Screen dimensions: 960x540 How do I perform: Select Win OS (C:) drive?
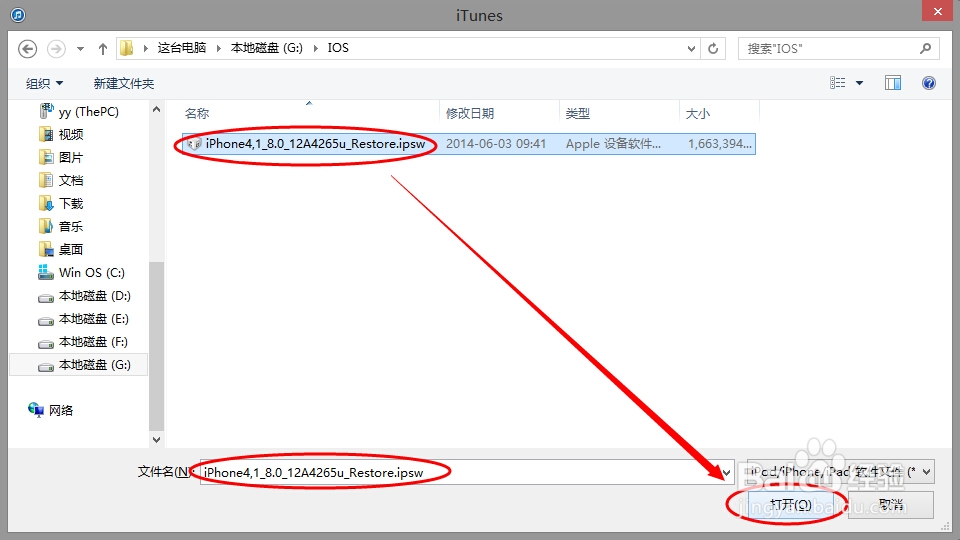click(x=91, y=272)
